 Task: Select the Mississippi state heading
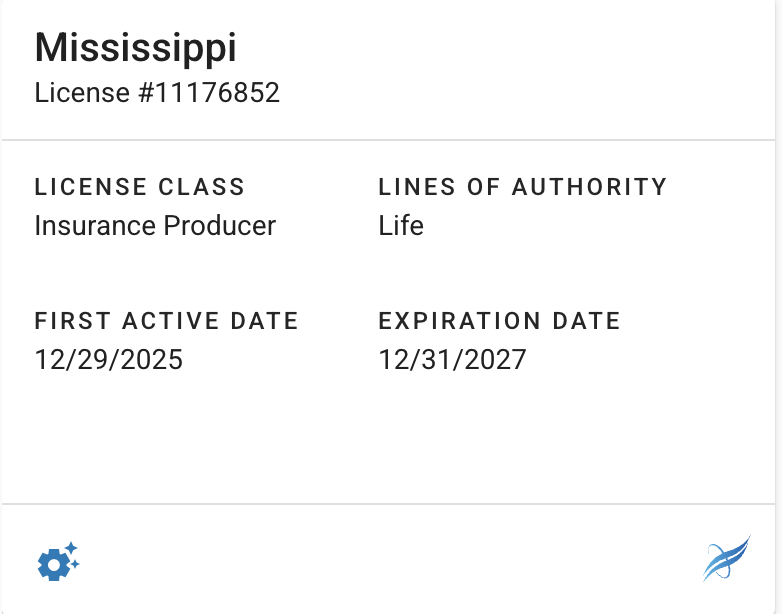click(x=136, y=48)
